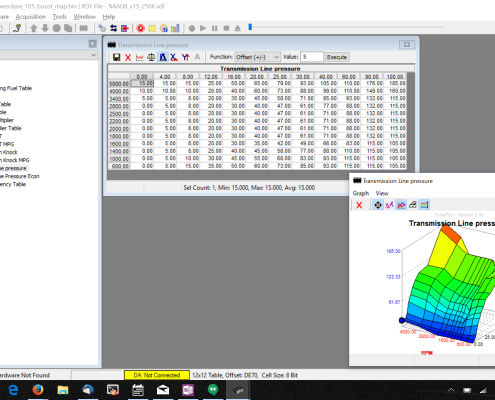Image resolution: width=495 pixels, height=400 pixels.
Task: Click the blue box with red arrow icon
Action: click(125, 28)
